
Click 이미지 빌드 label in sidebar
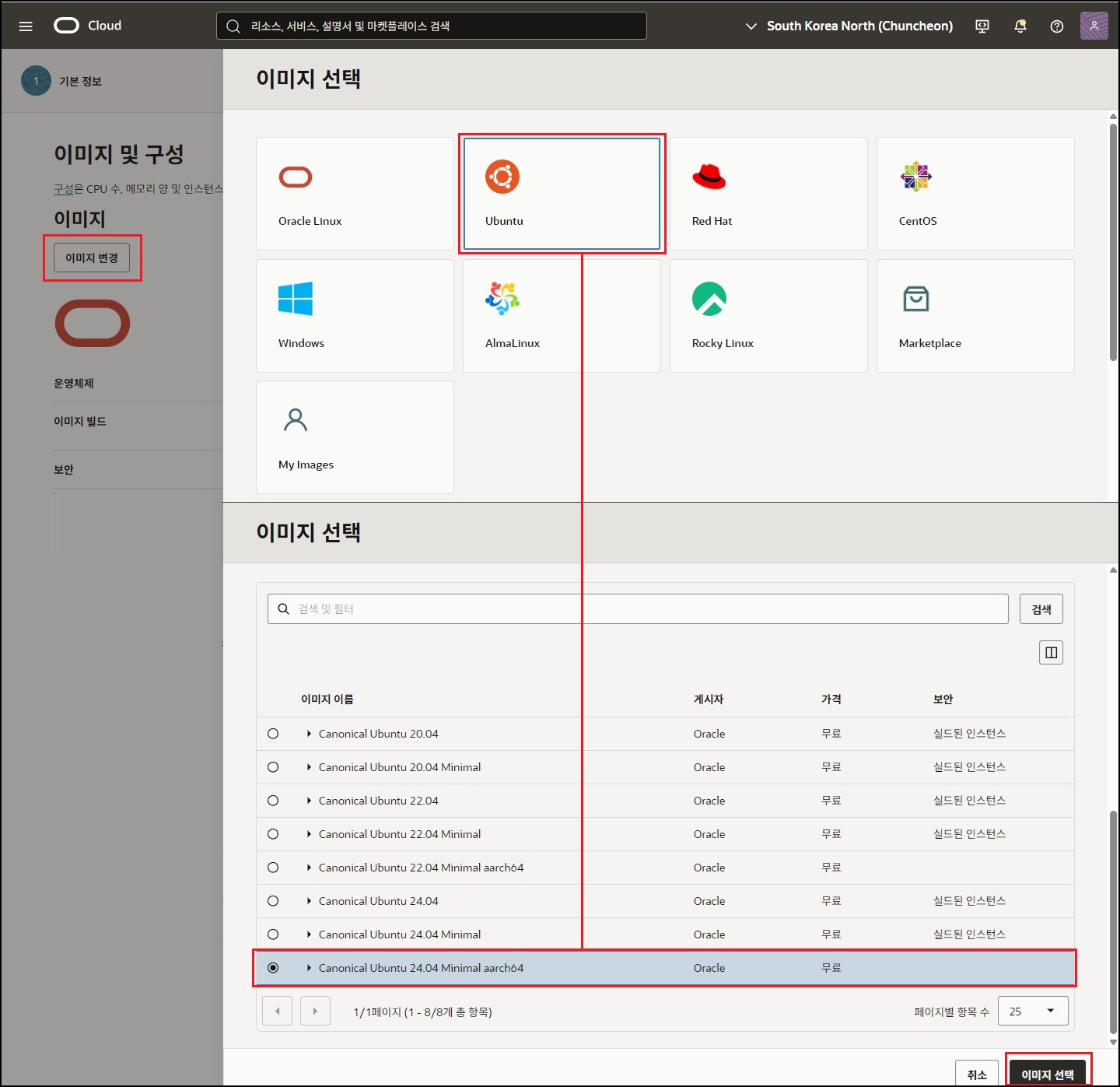click(80, 422)
